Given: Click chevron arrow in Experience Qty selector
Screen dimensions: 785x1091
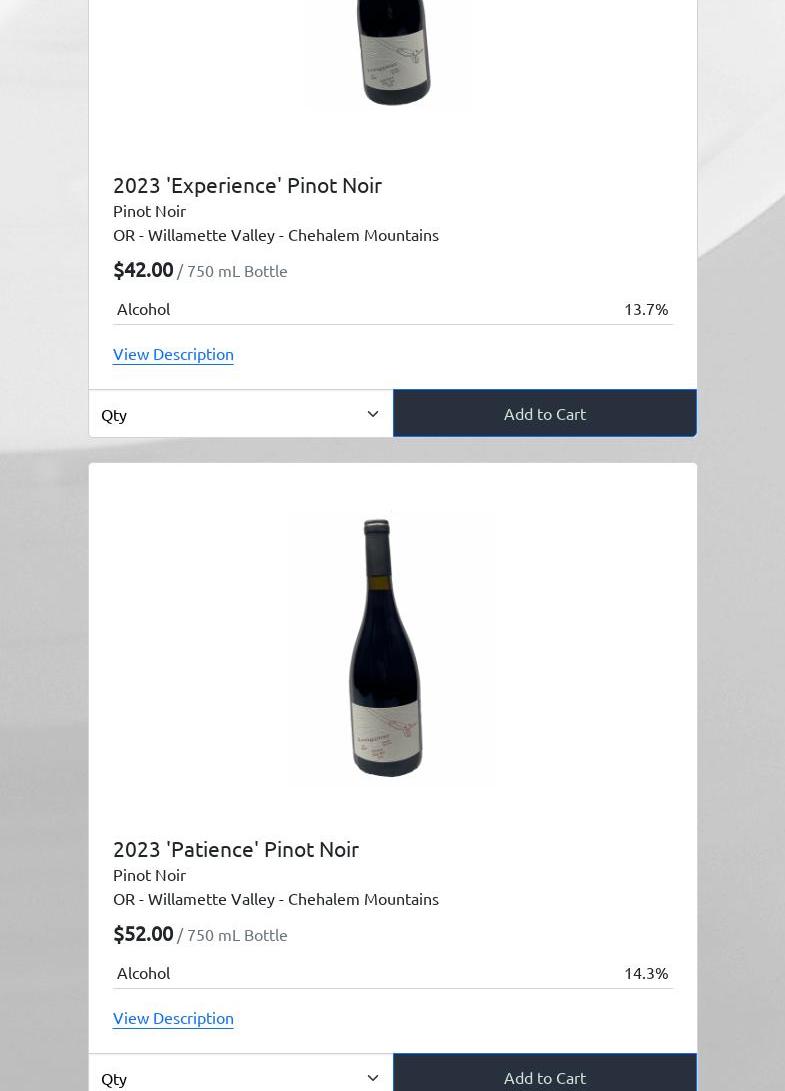Looking at the screenshot, I should pos(373,414).
